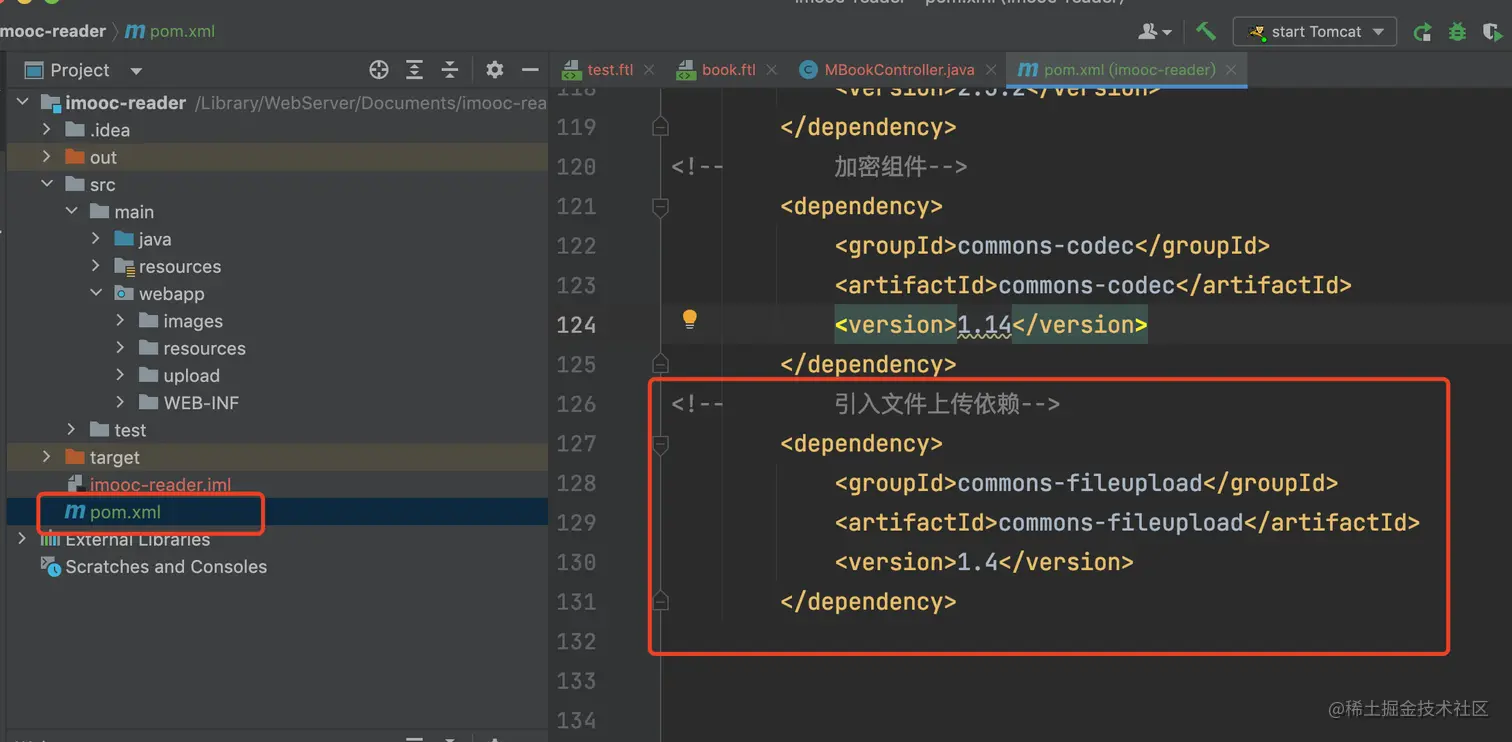Click the imooc-reader breadcrumb in navigation bar
This screenshot has height=742, width=1512.
pos(53,31)
